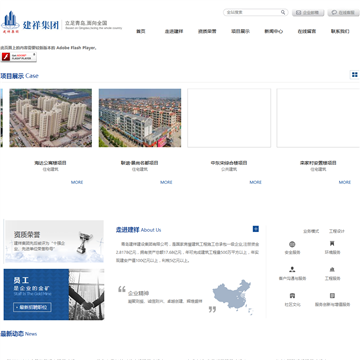Click MORE under the fourth project
Viewport: 360px width, 360px height.
[345, 182]
